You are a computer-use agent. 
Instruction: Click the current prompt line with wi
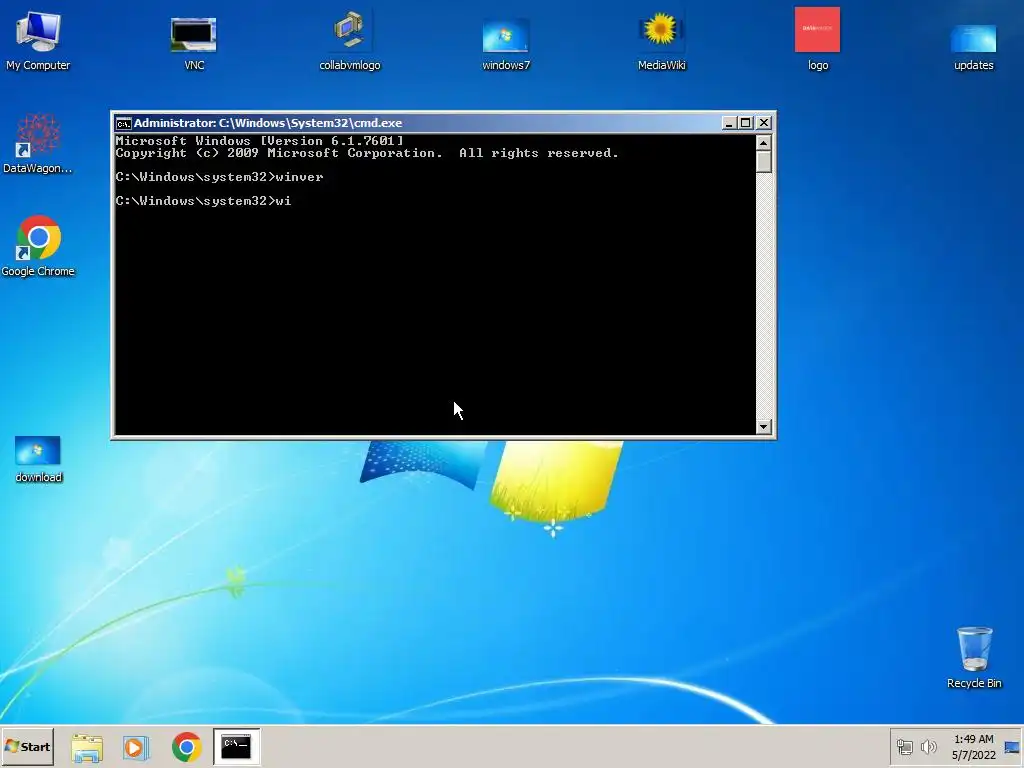pyautogui.click(x=203, y=200)
